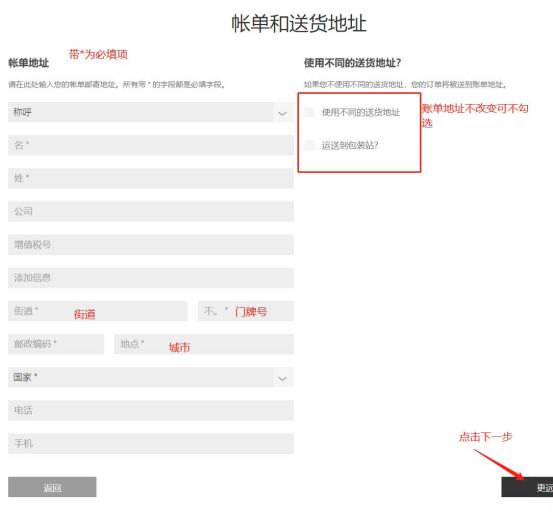Screen dimensions: 553x516
Task: Click the dark next-step button at bottom right
Action: tap(527, 487)
